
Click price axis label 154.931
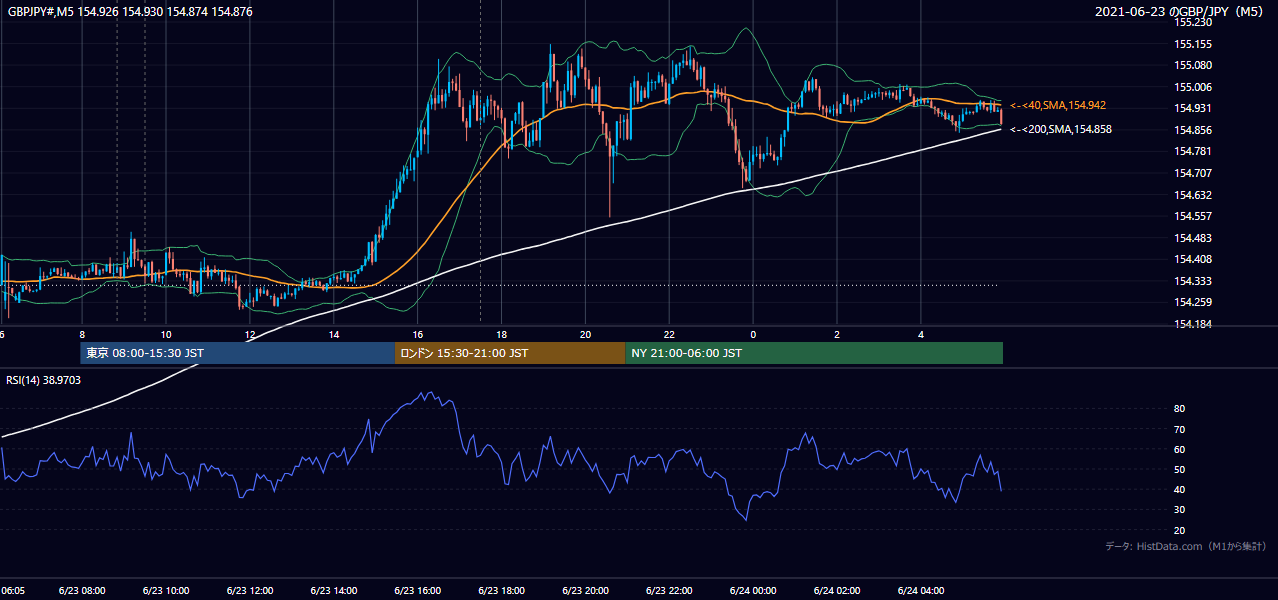coord(1193,108)
